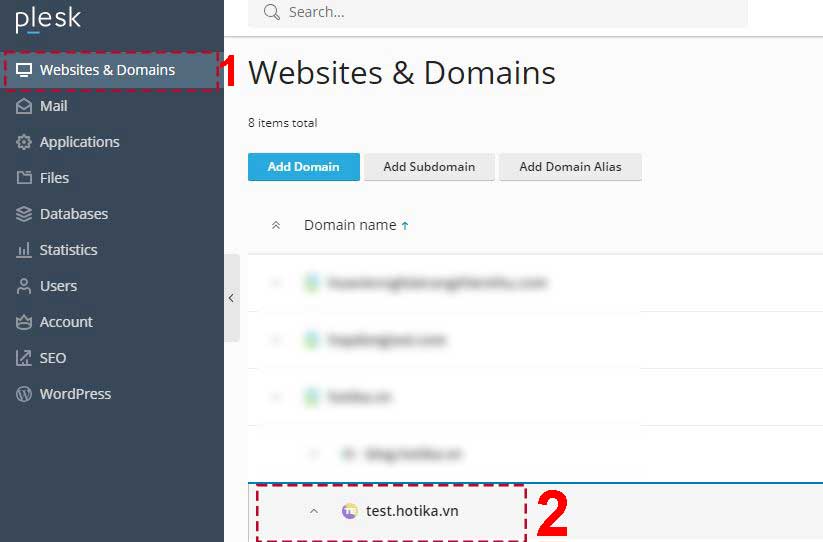This screenshot has width=823, height=542.
Task: Click the Files folder icon
Action: point(24,178)
